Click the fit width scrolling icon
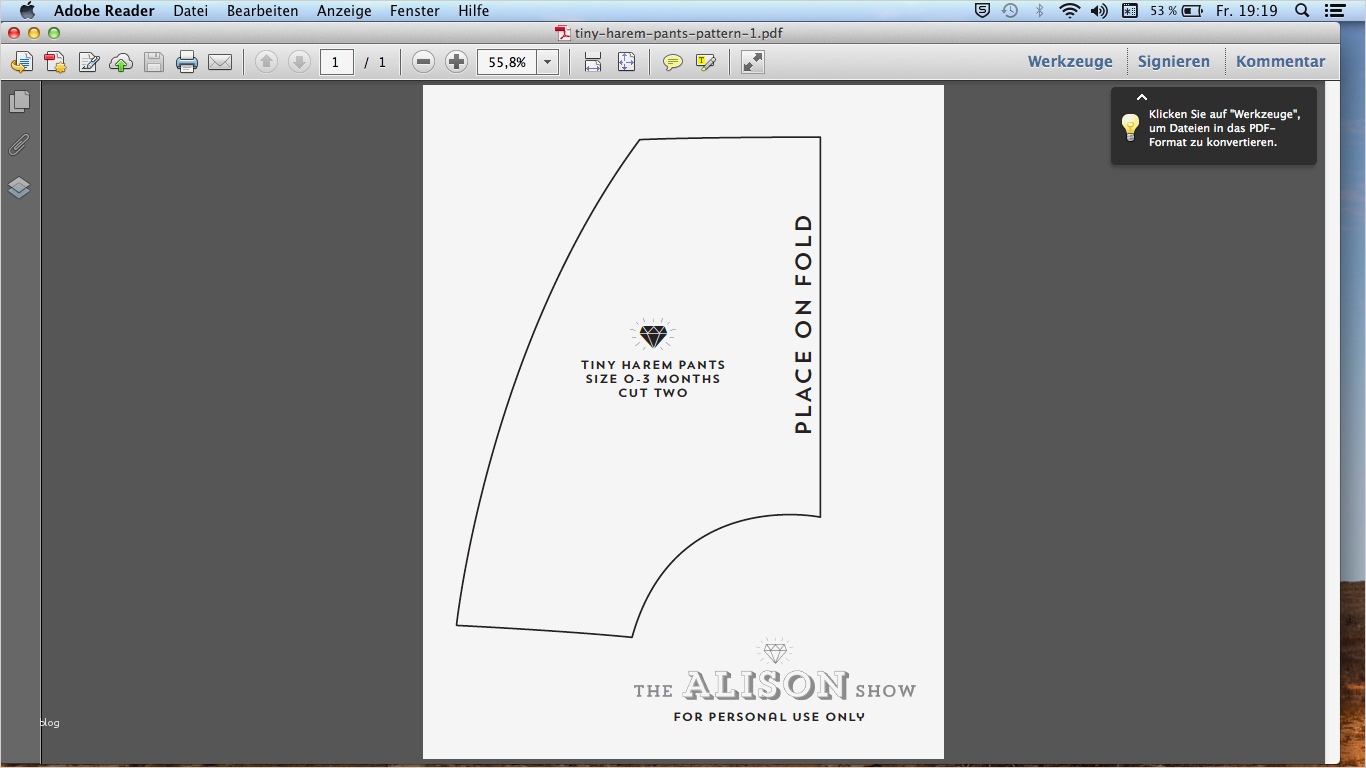 (x=593, y=62)
